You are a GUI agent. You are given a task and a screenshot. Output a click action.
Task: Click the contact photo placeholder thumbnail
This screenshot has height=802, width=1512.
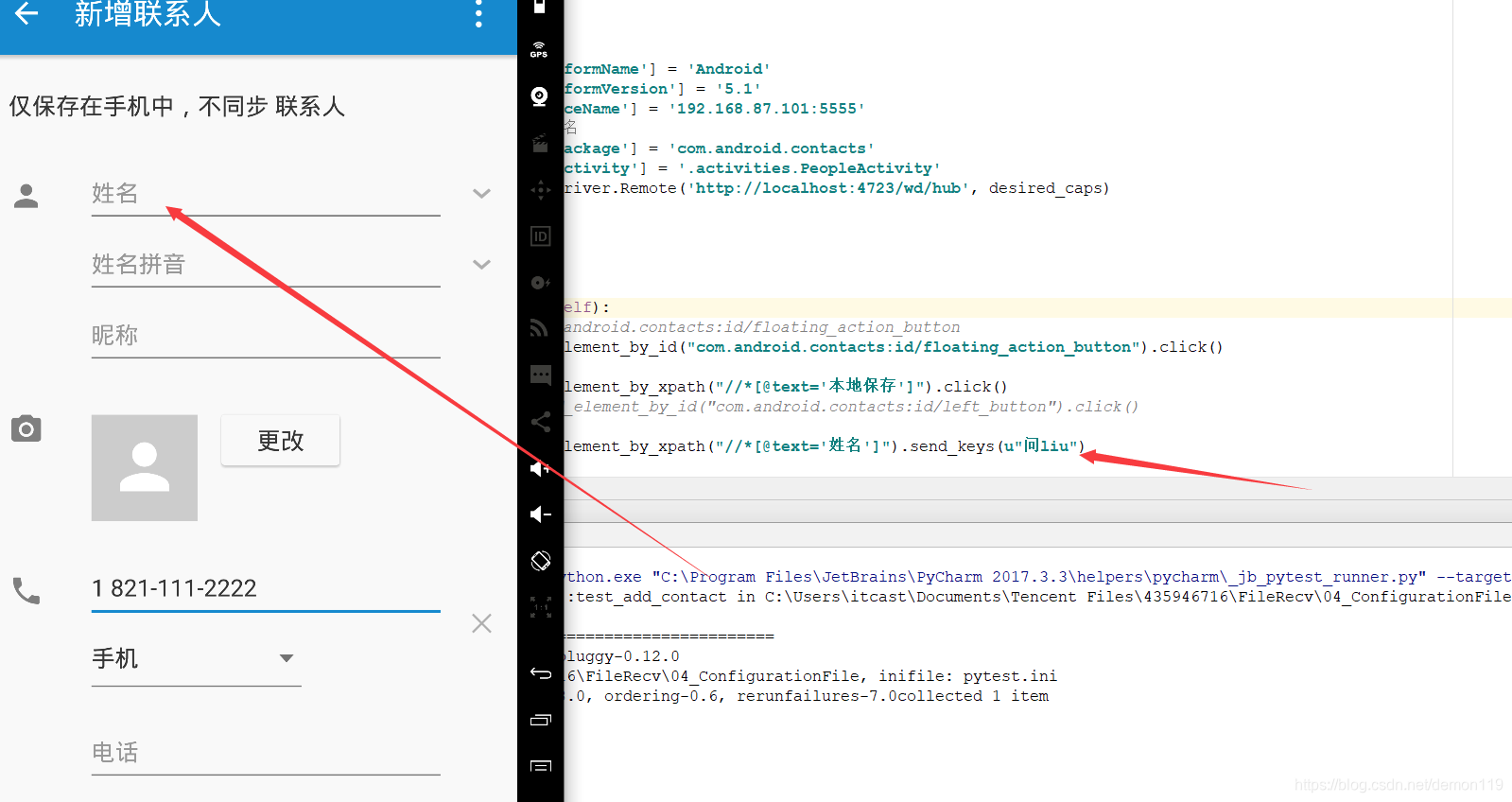coord(145,468)
